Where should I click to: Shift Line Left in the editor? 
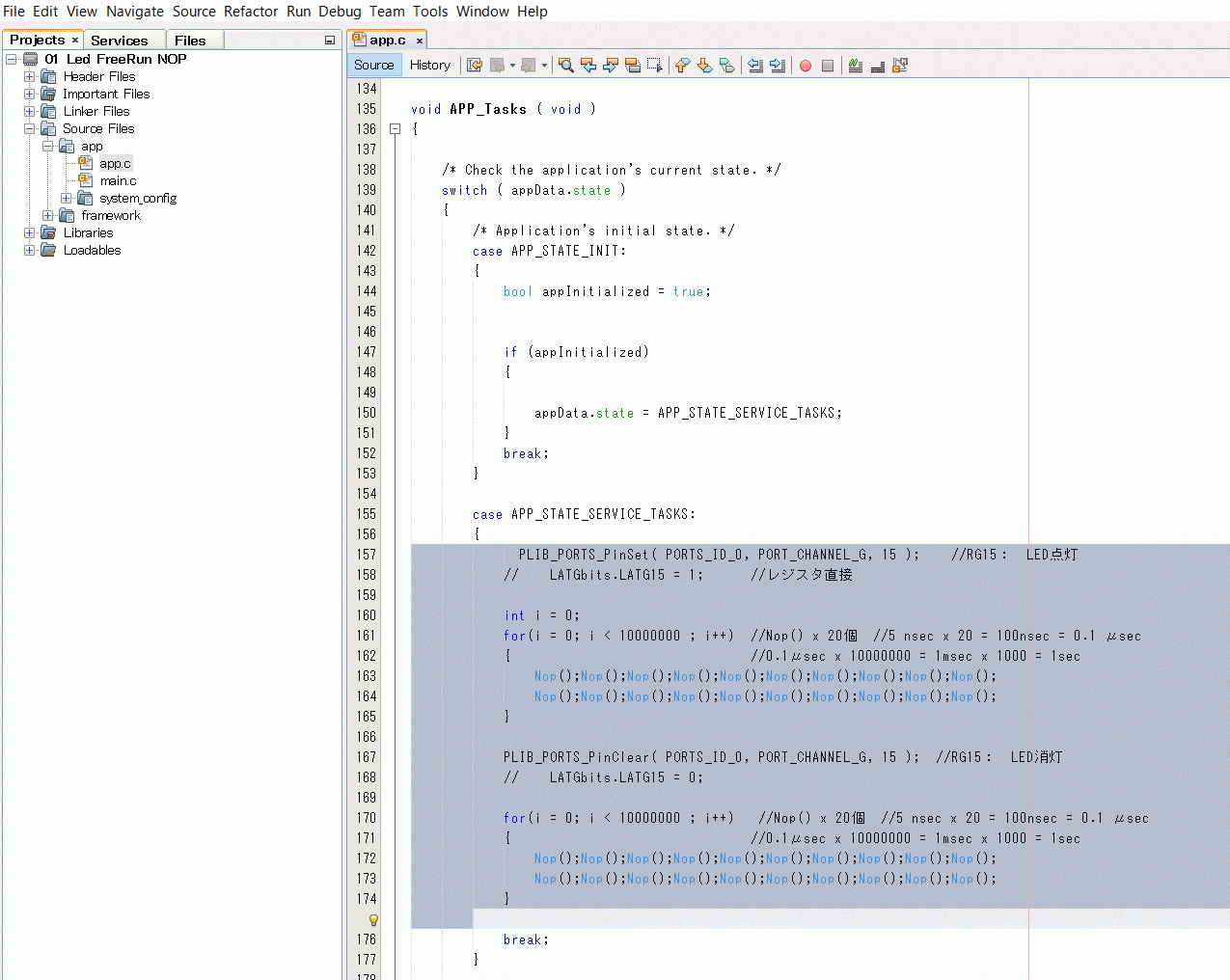click(755, 65)
